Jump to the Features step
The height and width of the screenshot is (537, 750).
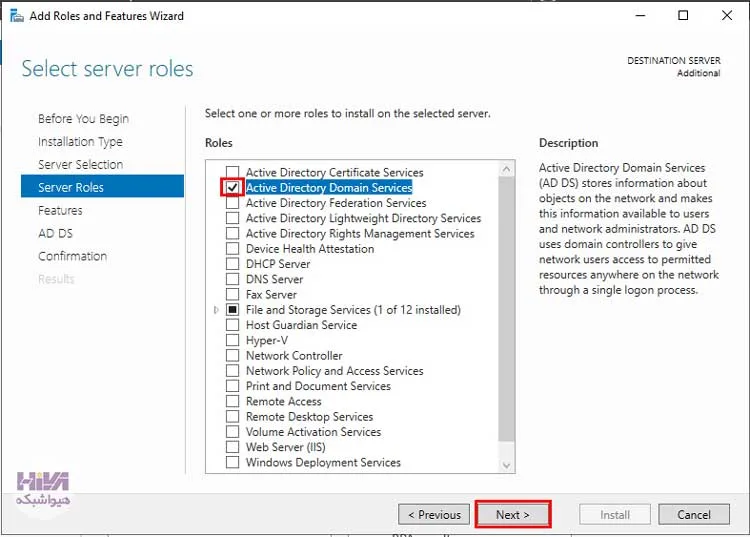[60, 210]
